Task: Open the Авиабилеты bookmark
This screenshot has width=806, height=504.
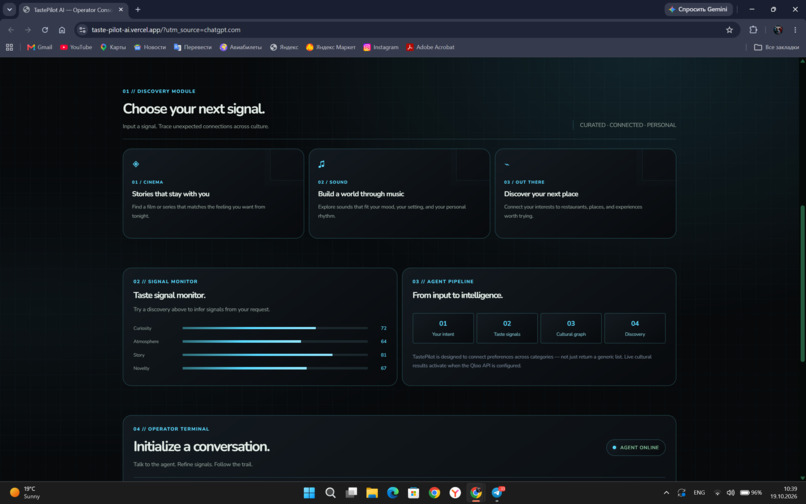Action: coord(241,47)
